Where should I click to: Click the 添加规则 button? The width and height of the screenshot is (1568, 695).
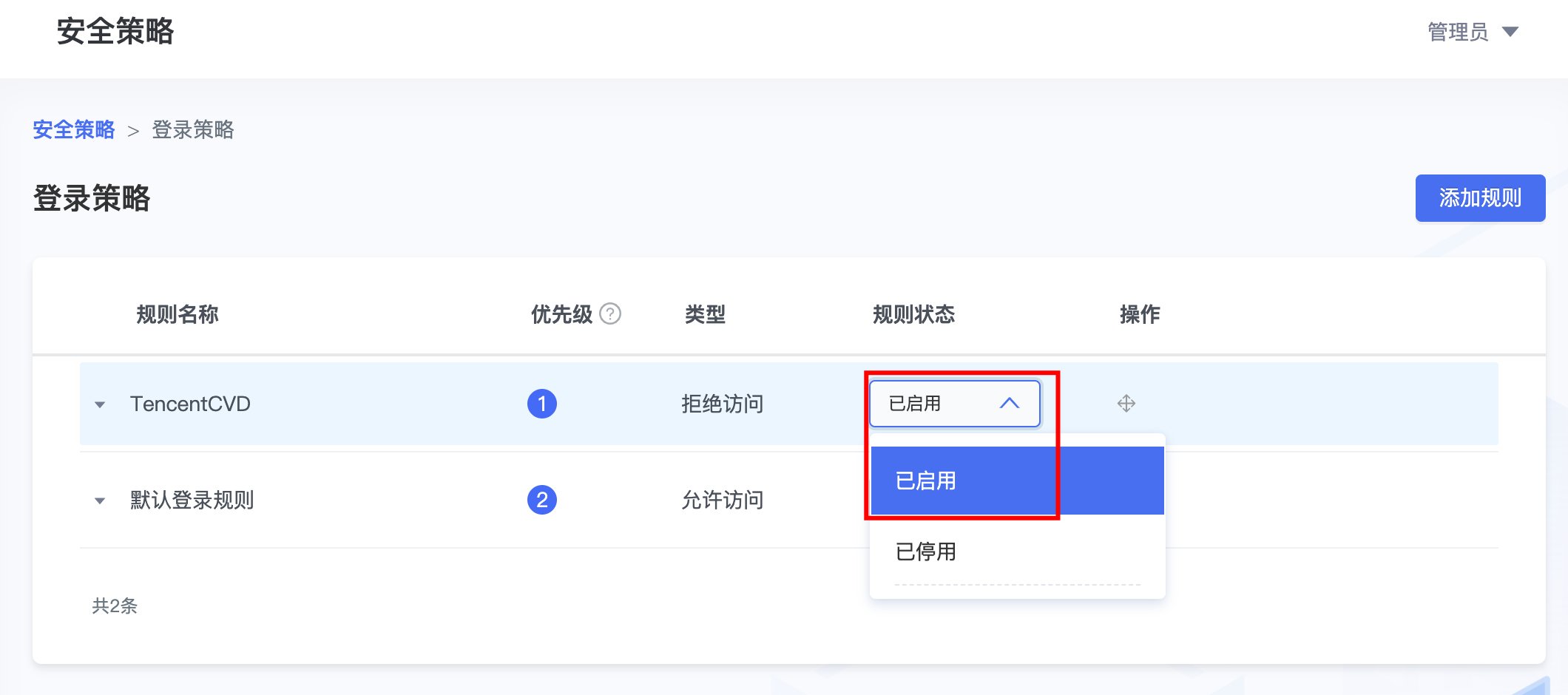pos(1480,198)
